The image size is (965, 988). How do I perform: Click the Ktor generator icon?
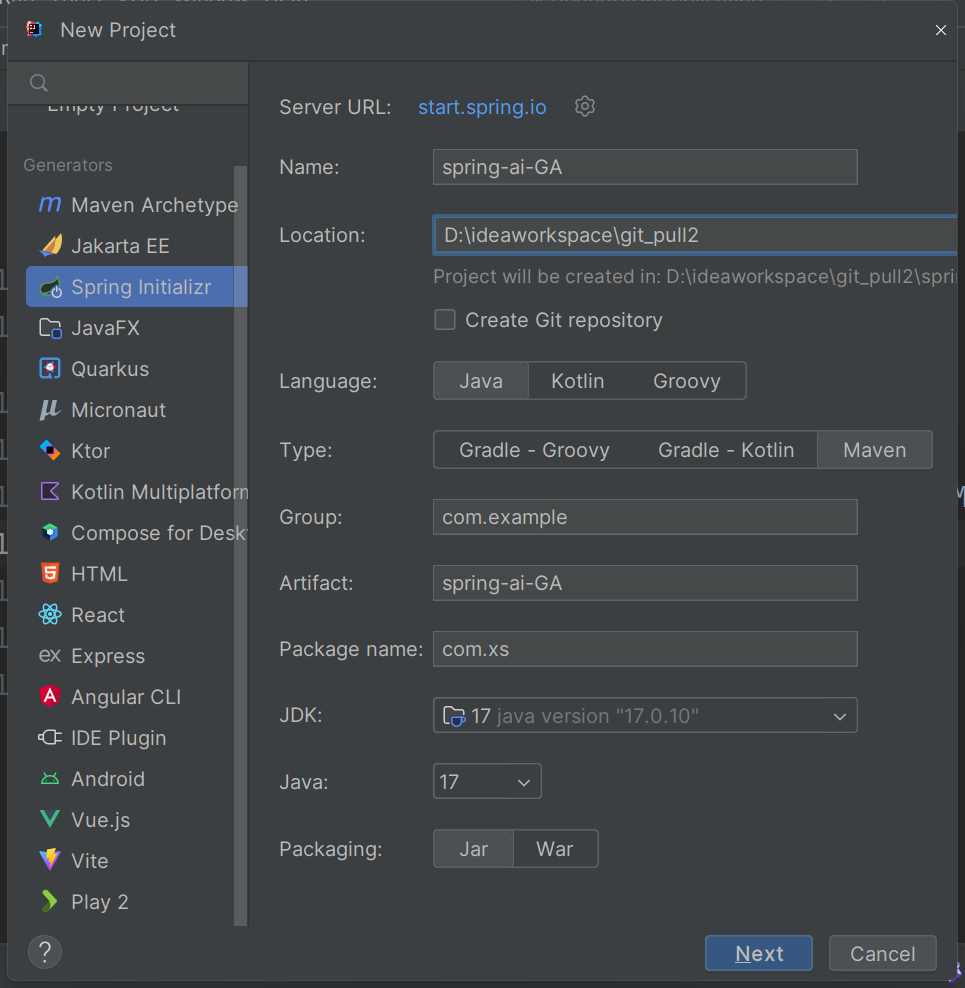coord(50,451)
